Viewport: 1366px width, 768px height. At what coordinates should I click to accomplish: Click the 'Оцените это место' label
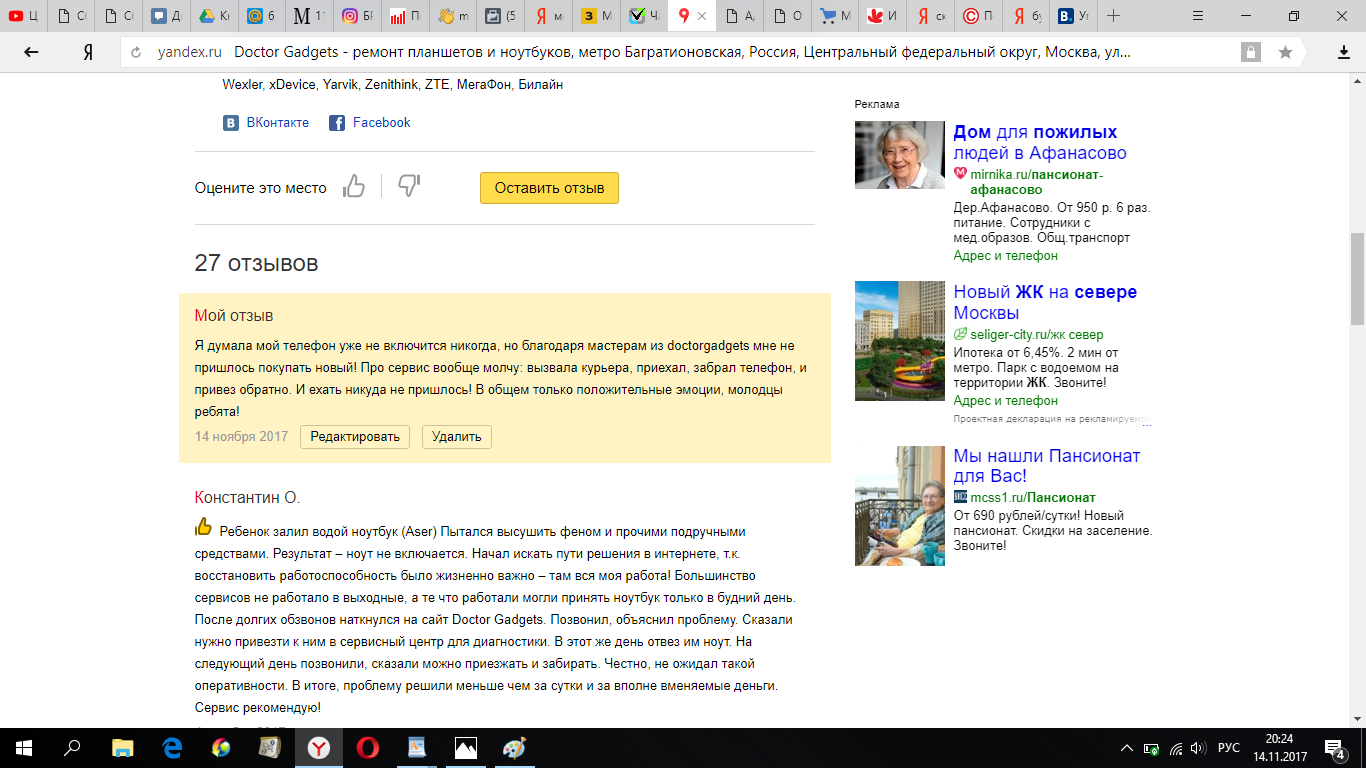(x=260, y=188)
